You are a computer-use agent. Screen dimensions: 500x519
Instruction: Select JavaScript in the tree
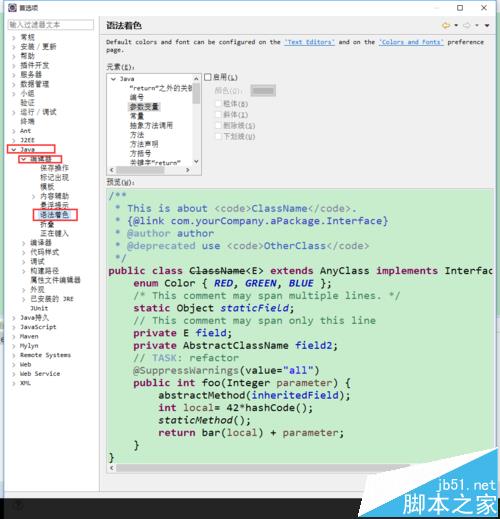[x=38, y=327]
